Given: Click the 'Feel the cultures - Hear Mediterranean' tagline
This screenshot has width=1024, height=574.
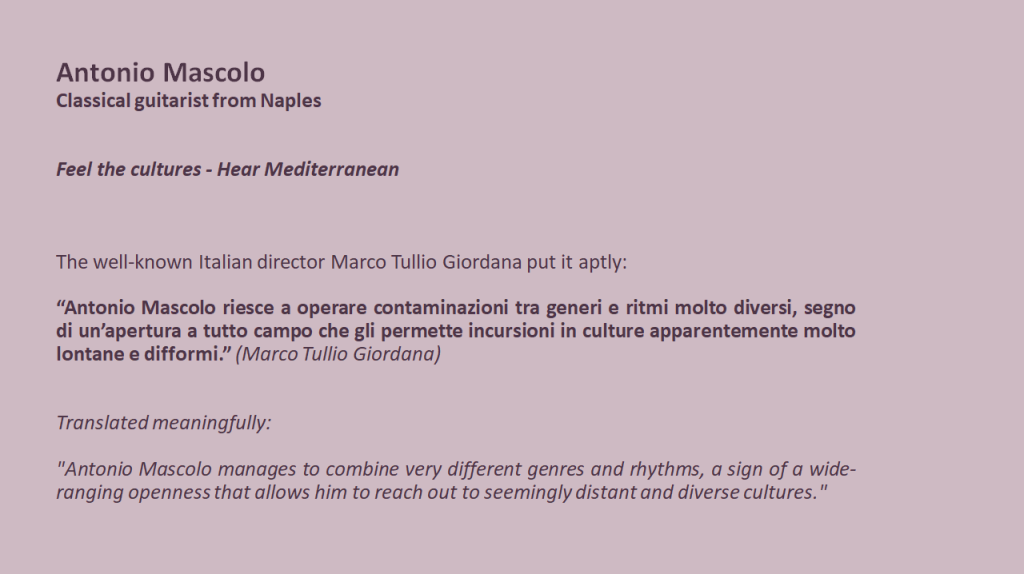Looking at the screenshot, I should [x=227, y=169].
